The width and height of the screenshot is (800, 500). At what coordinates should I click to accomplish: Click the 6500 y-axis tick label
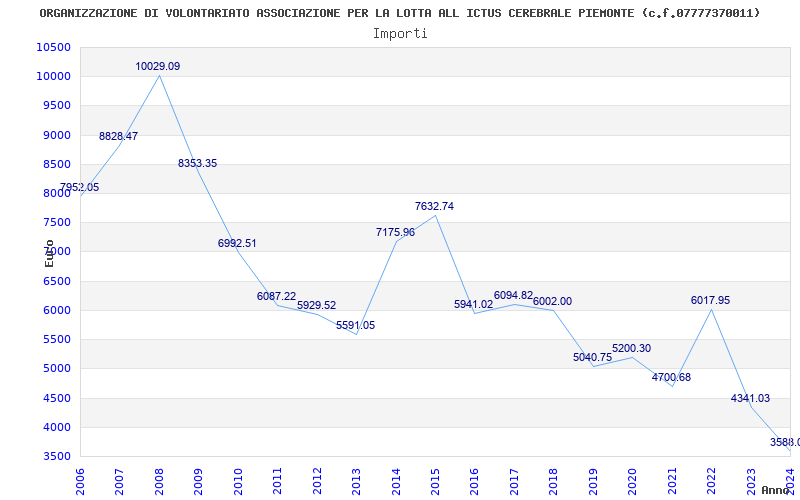(56, 281)
